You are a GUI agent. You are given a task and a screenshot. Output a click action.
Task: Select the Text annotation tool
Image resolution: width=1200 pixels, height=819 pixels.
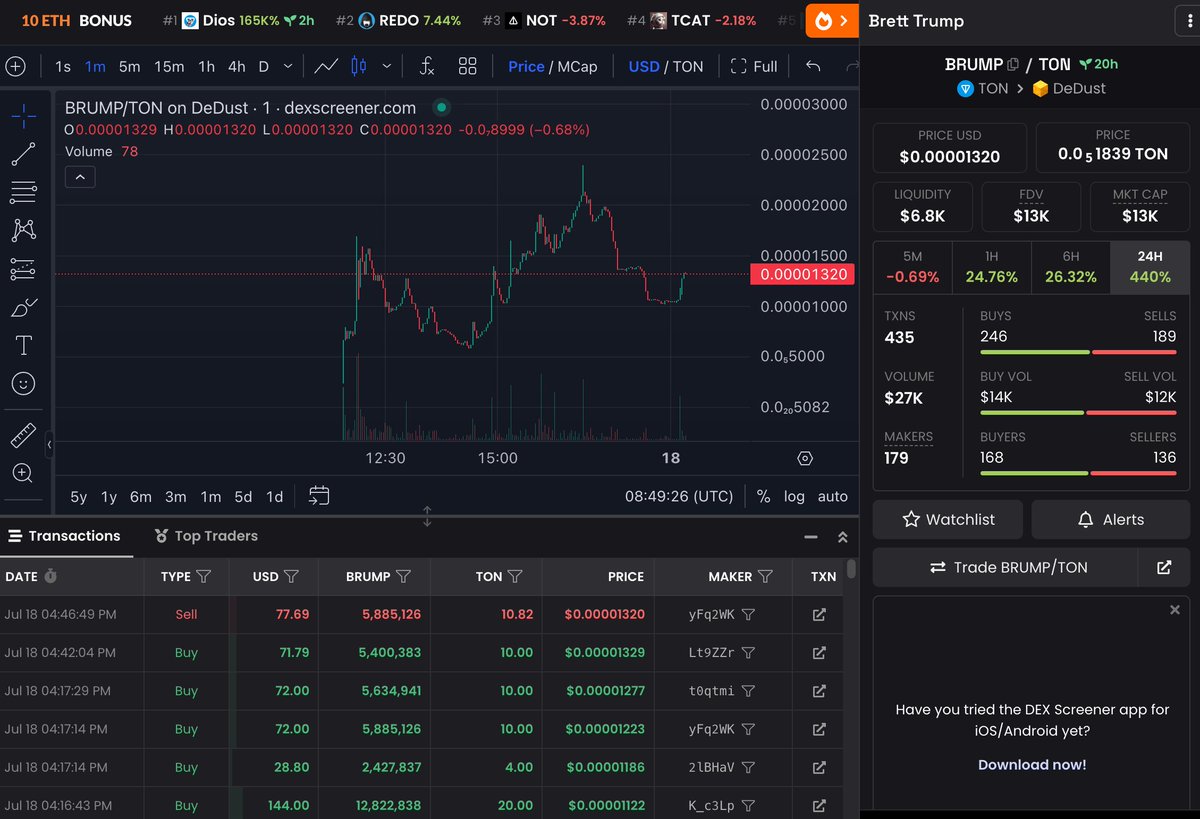coord(24,346)
